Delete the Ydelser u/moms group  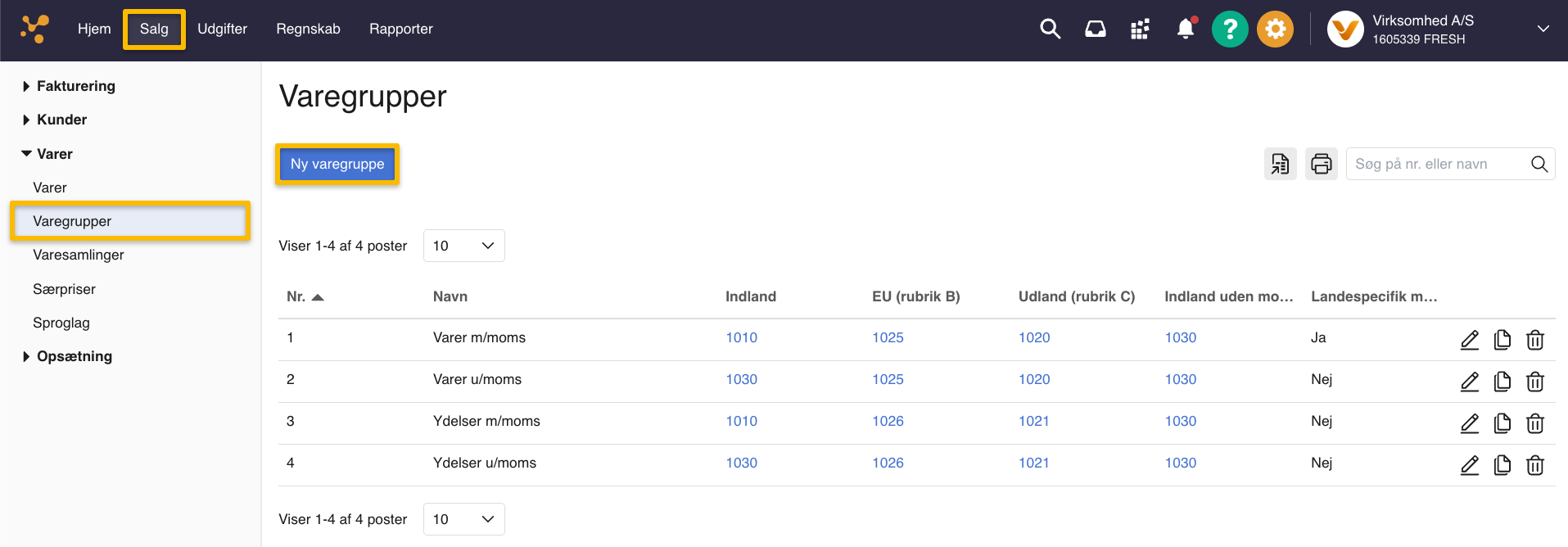(1534, 465)
